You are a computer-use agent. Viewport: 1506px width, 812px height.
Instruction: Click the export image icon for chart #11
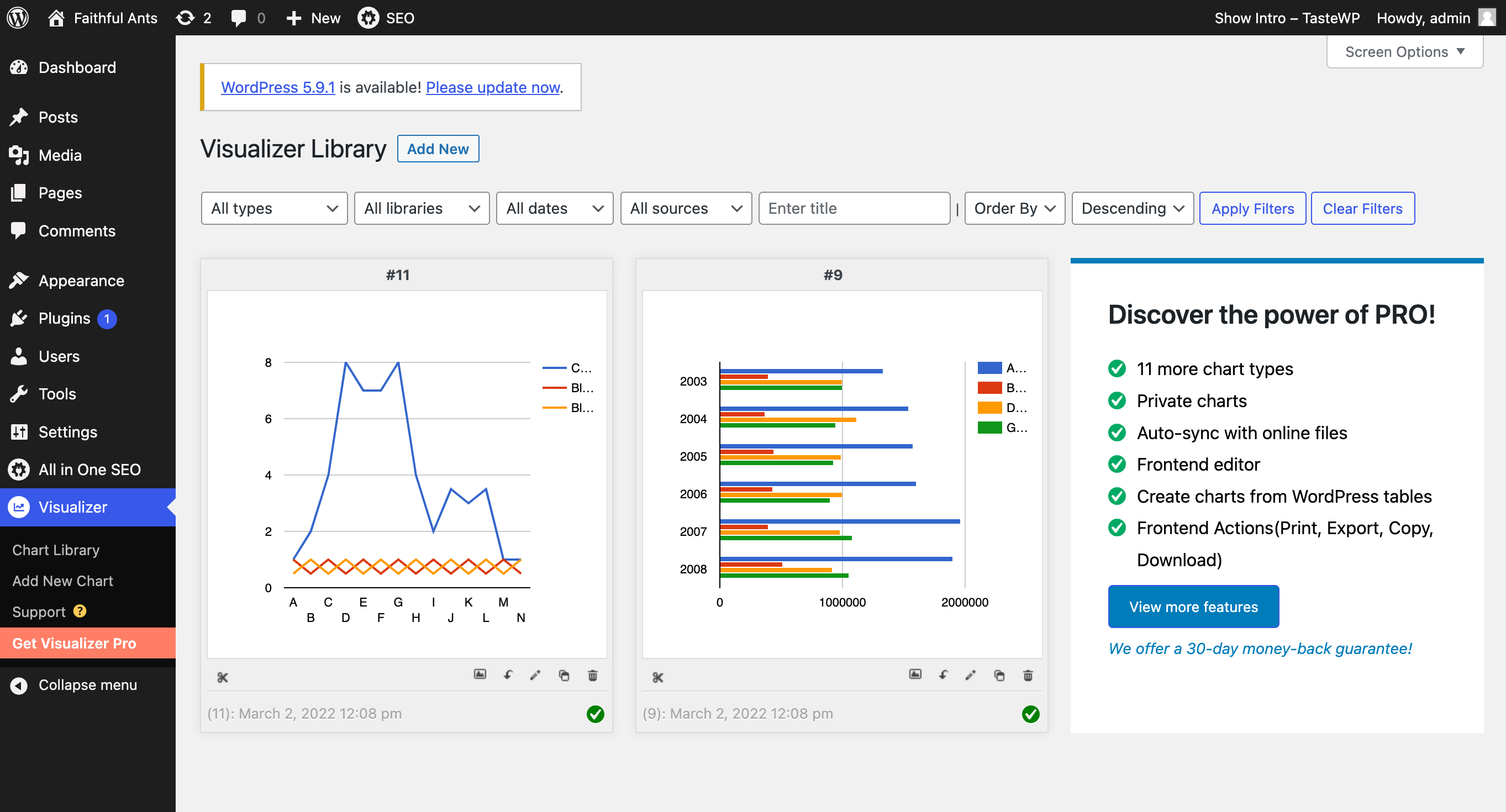tap(480, 674)
